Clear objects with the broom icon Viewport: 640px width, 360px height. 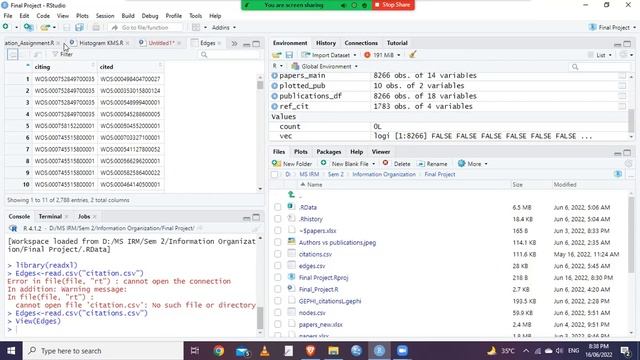[x=413, y=55]
